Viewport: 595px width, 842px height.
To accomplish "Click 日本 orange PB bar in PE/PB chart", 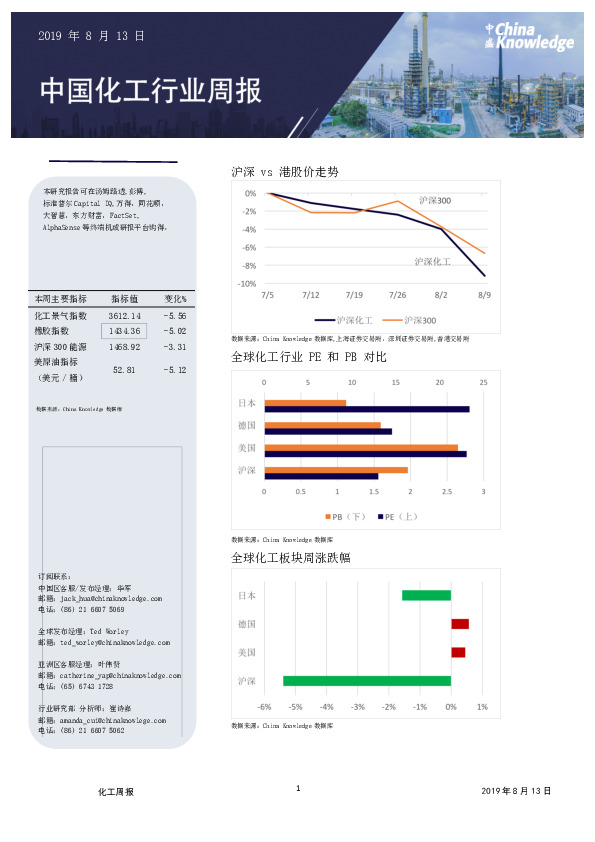I will [306, 403].
